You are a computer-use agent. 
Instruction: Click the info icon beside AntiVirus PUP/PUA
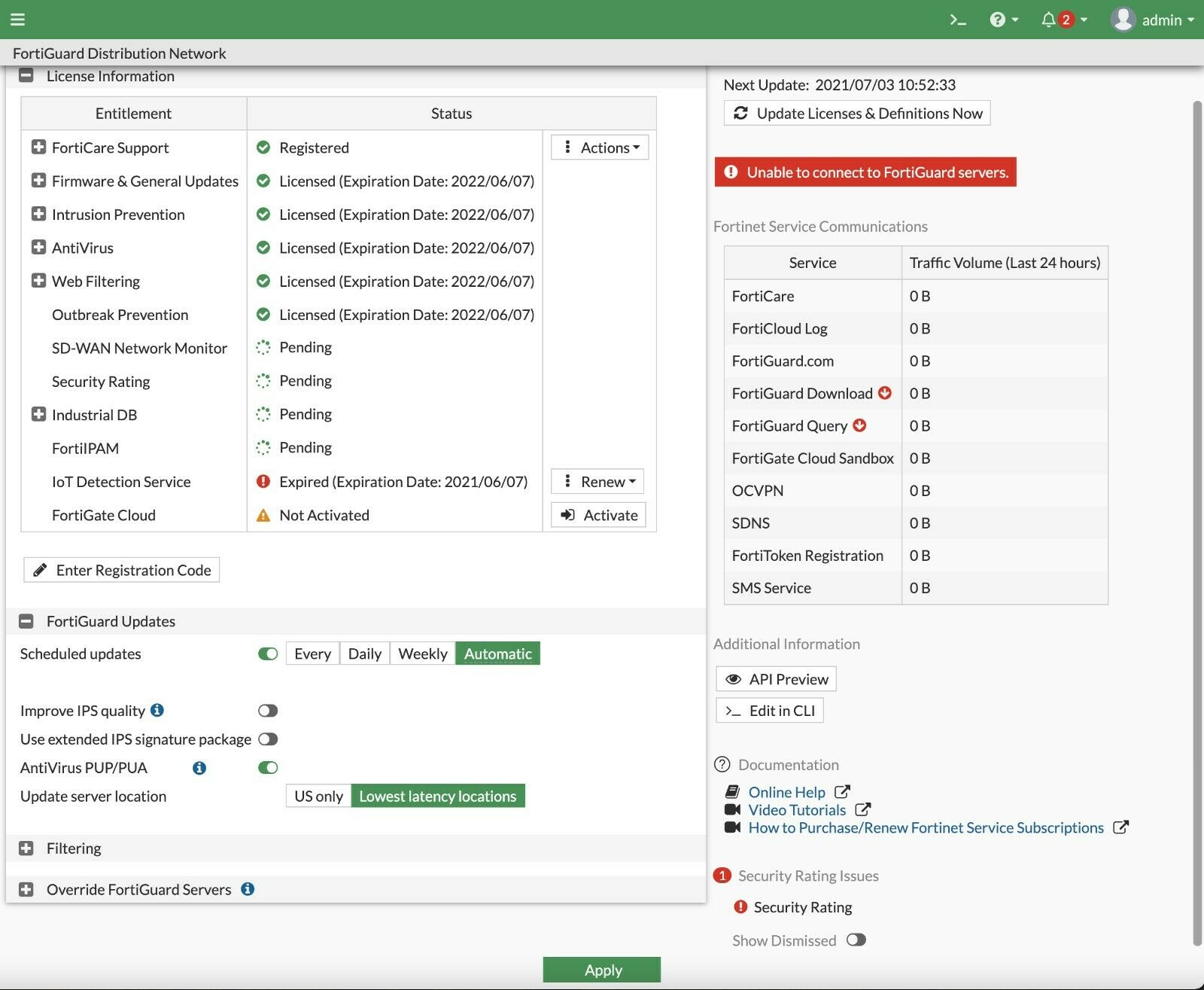pos(199,768)
